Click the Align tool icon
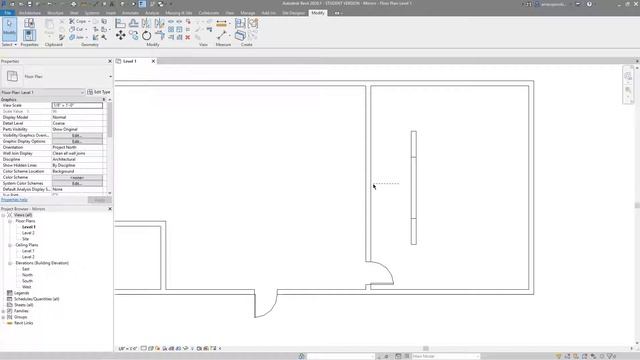 [120, 23]
